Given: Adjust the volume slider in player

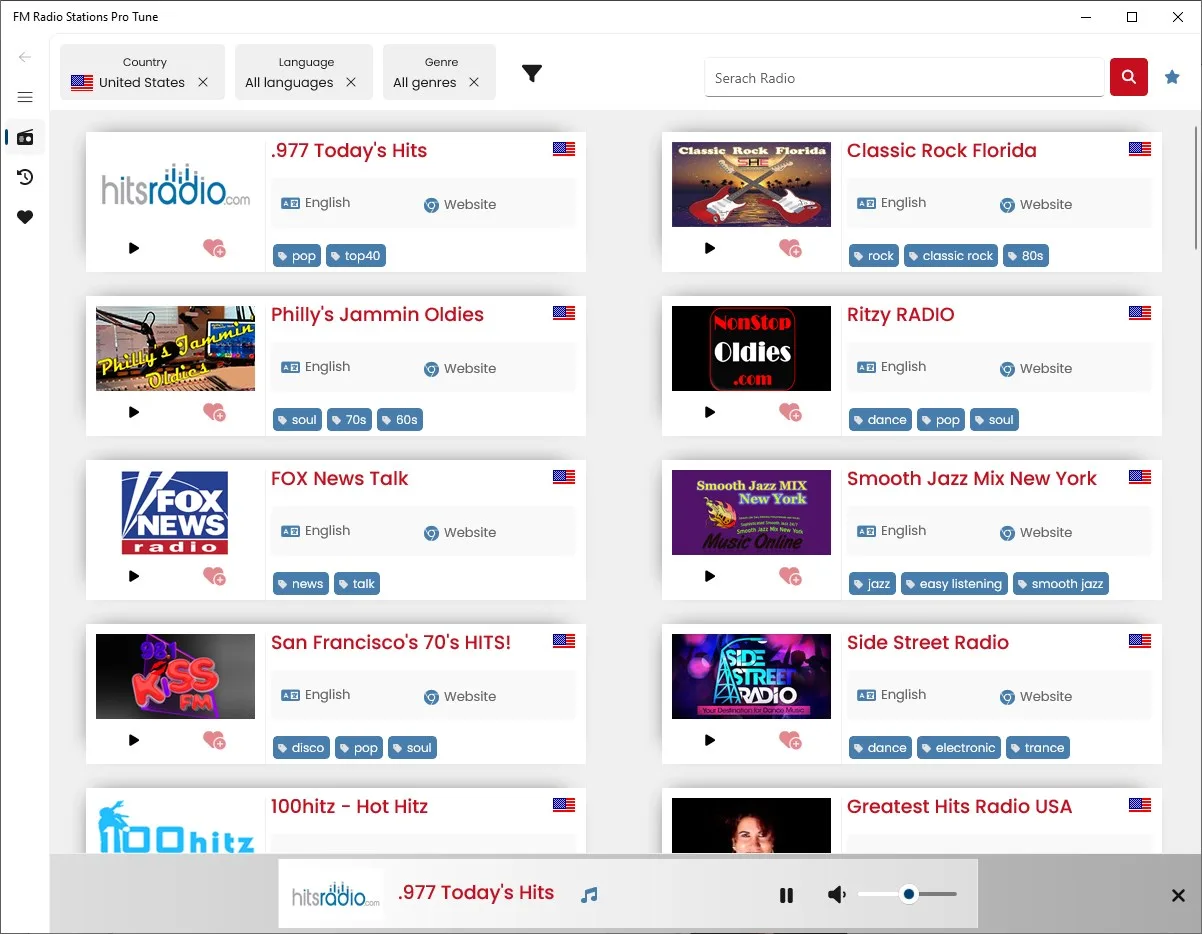Looking at the screenshot, I should (908, 894).
